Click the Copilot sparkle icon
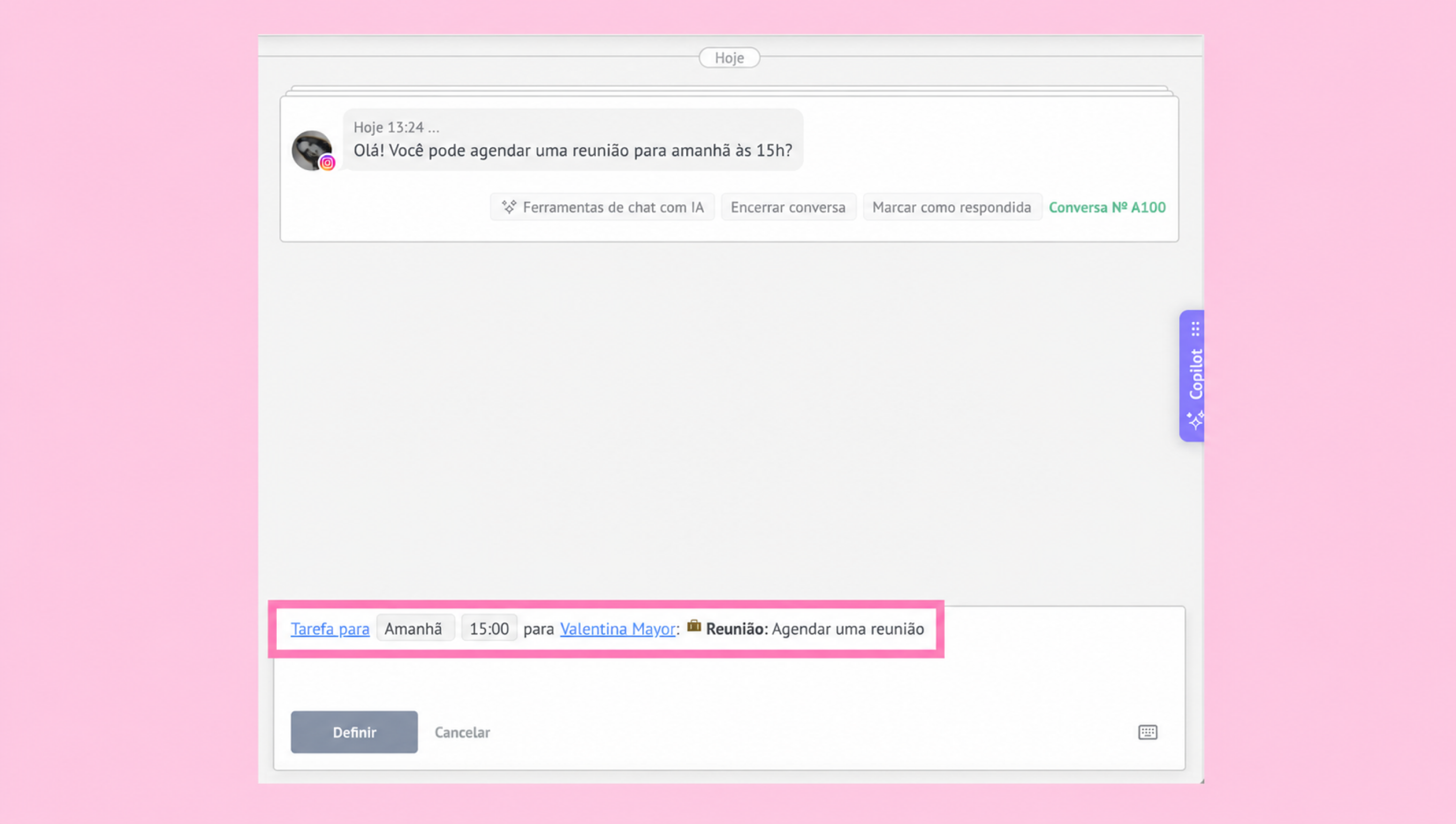The height and width of the screenshot is (824, 1456). pos(1195,421)
